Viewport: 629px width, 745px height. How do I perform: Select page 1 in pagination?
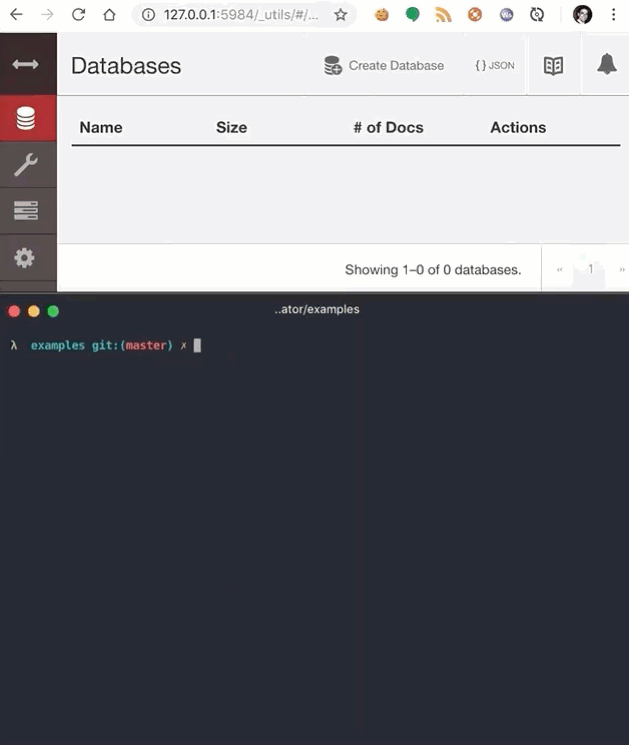coord(591,269)
